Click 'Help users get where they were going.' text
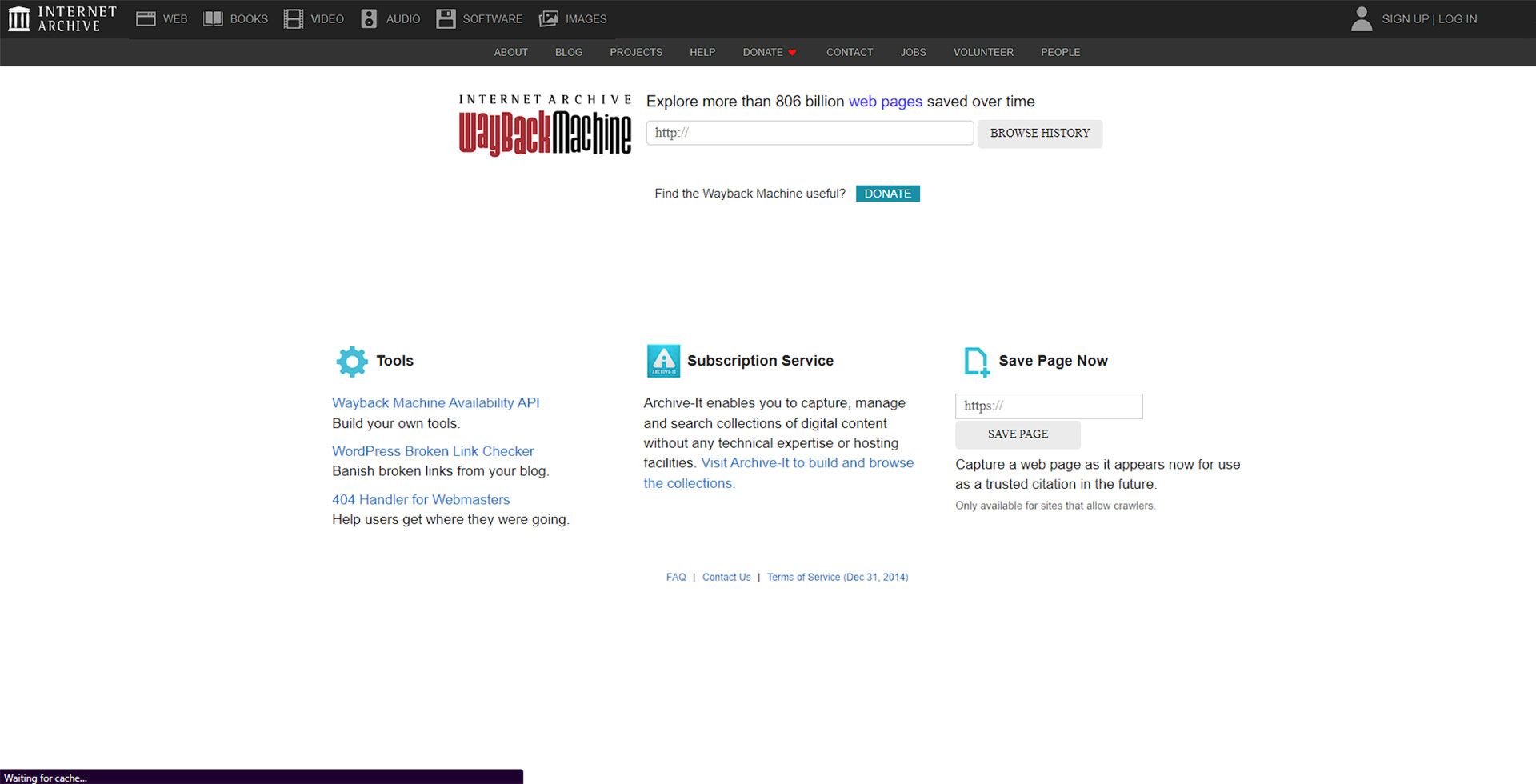 point(451,519)
